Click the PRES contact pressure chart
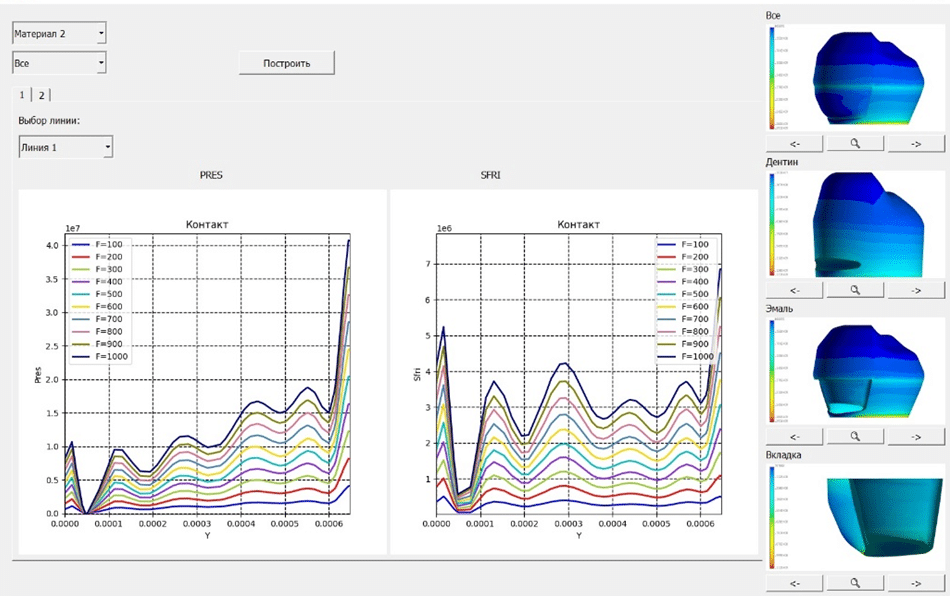The height and width of the screenshot is (598, 951). pyautogui.click(x=203, y=372)
